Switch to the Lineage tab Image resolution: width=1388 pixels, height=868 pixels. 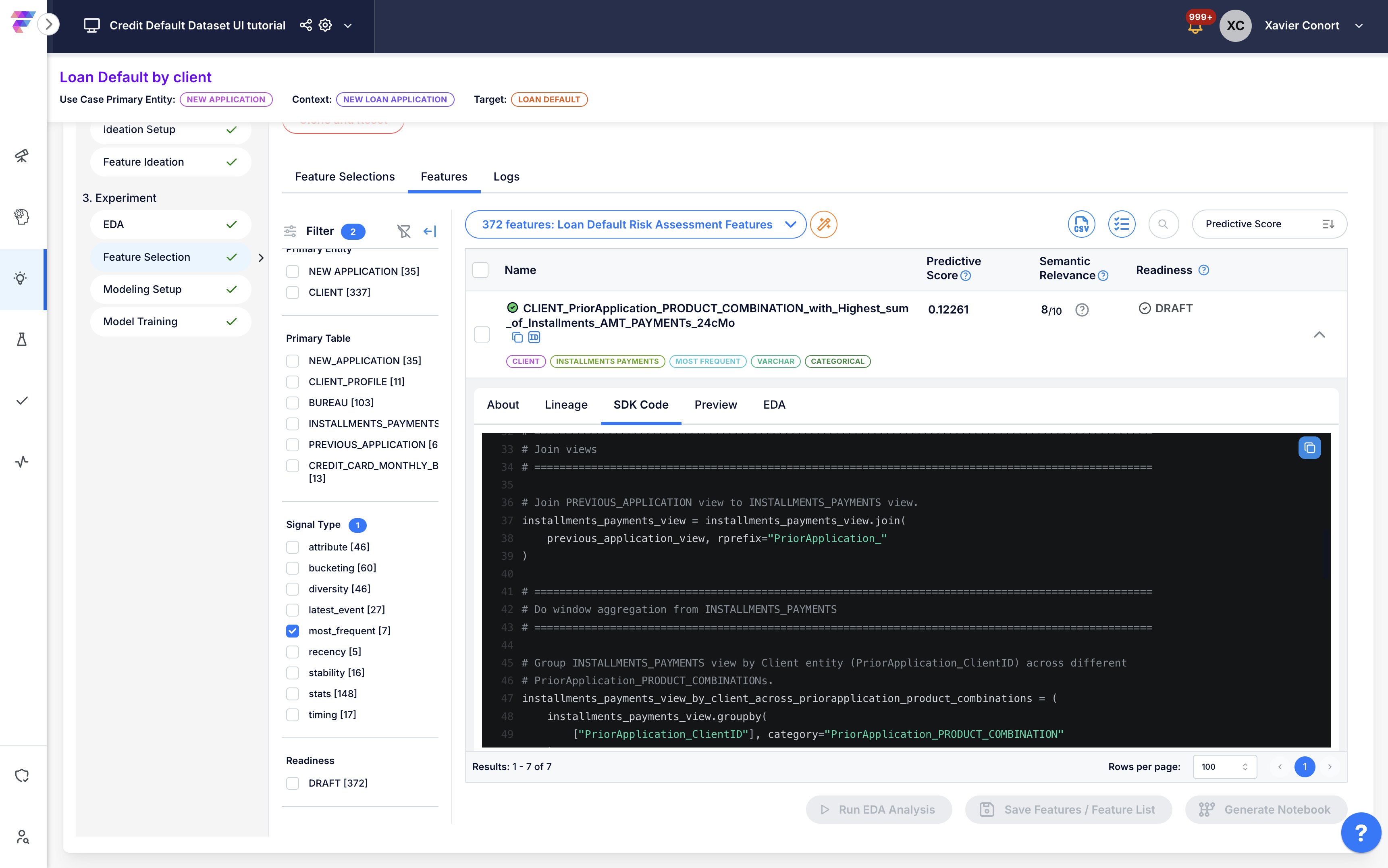pos(566,405)
